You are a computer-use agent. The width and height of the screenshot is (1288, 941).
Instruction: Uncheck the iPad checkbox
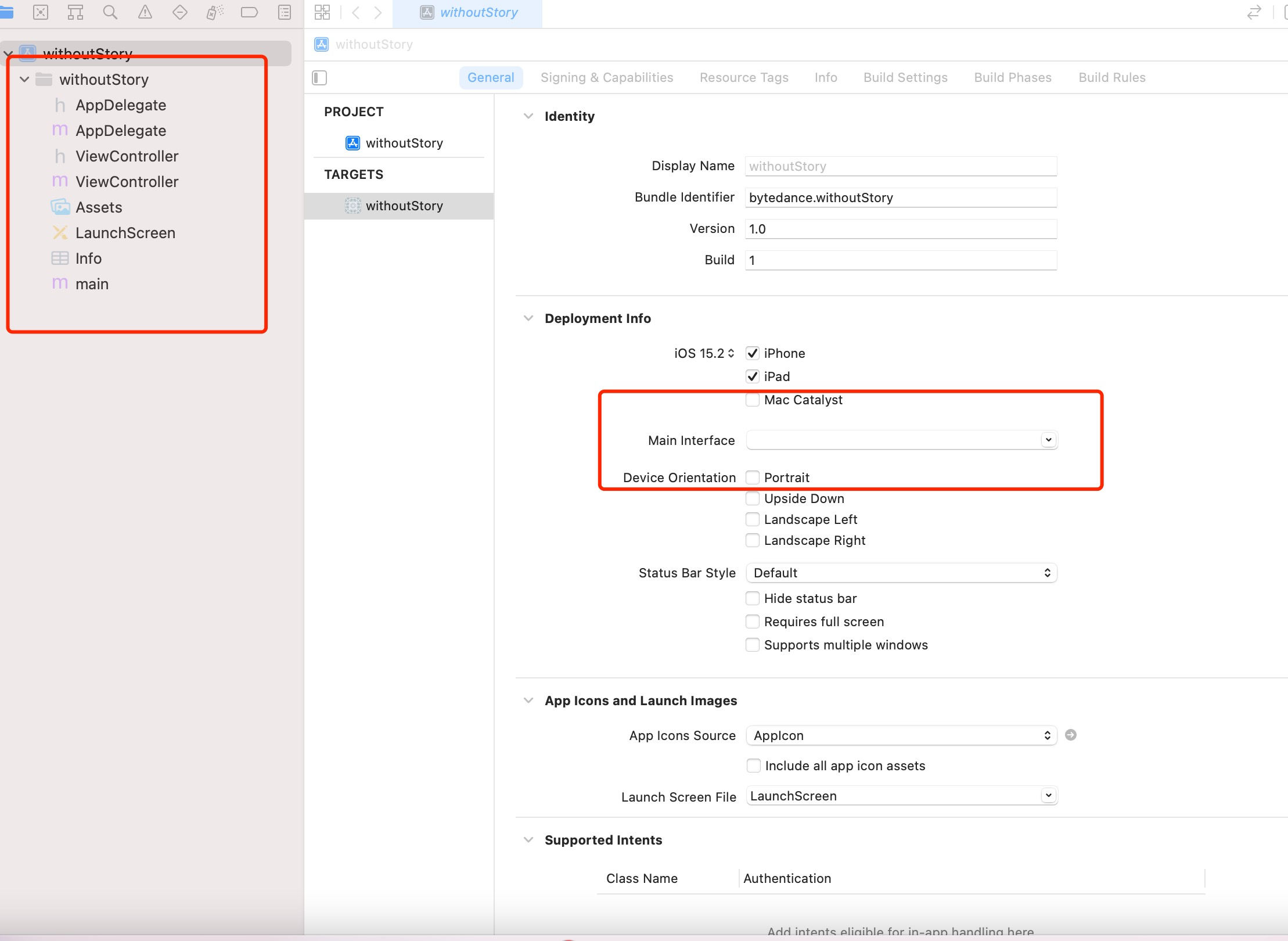tap(753, 376)
